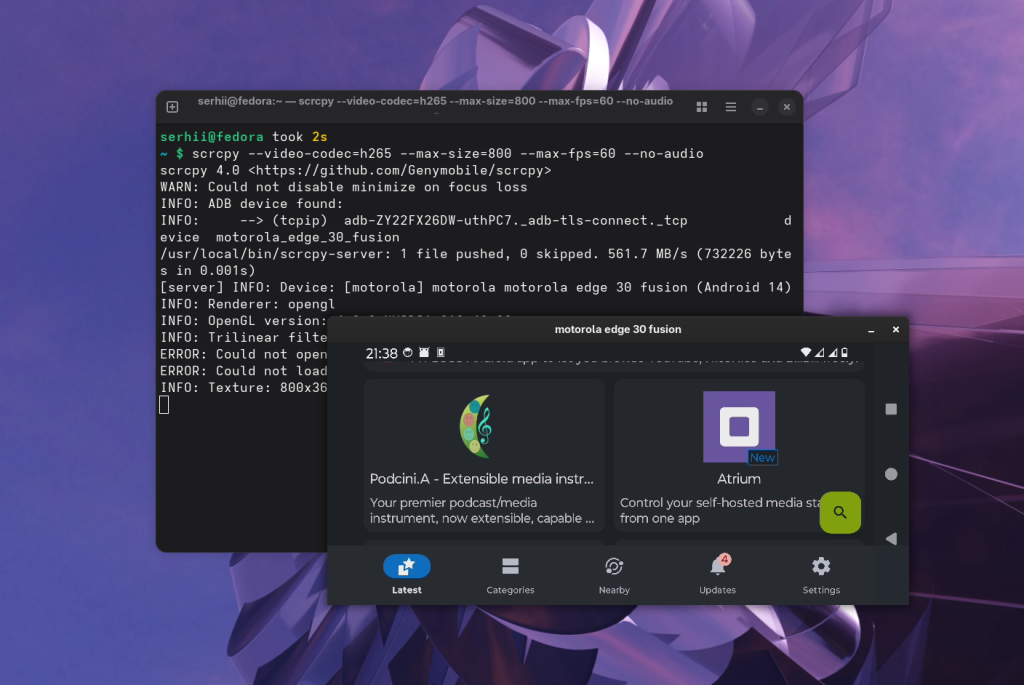
Task: Open the Settings tab
Action: point(821,575)
